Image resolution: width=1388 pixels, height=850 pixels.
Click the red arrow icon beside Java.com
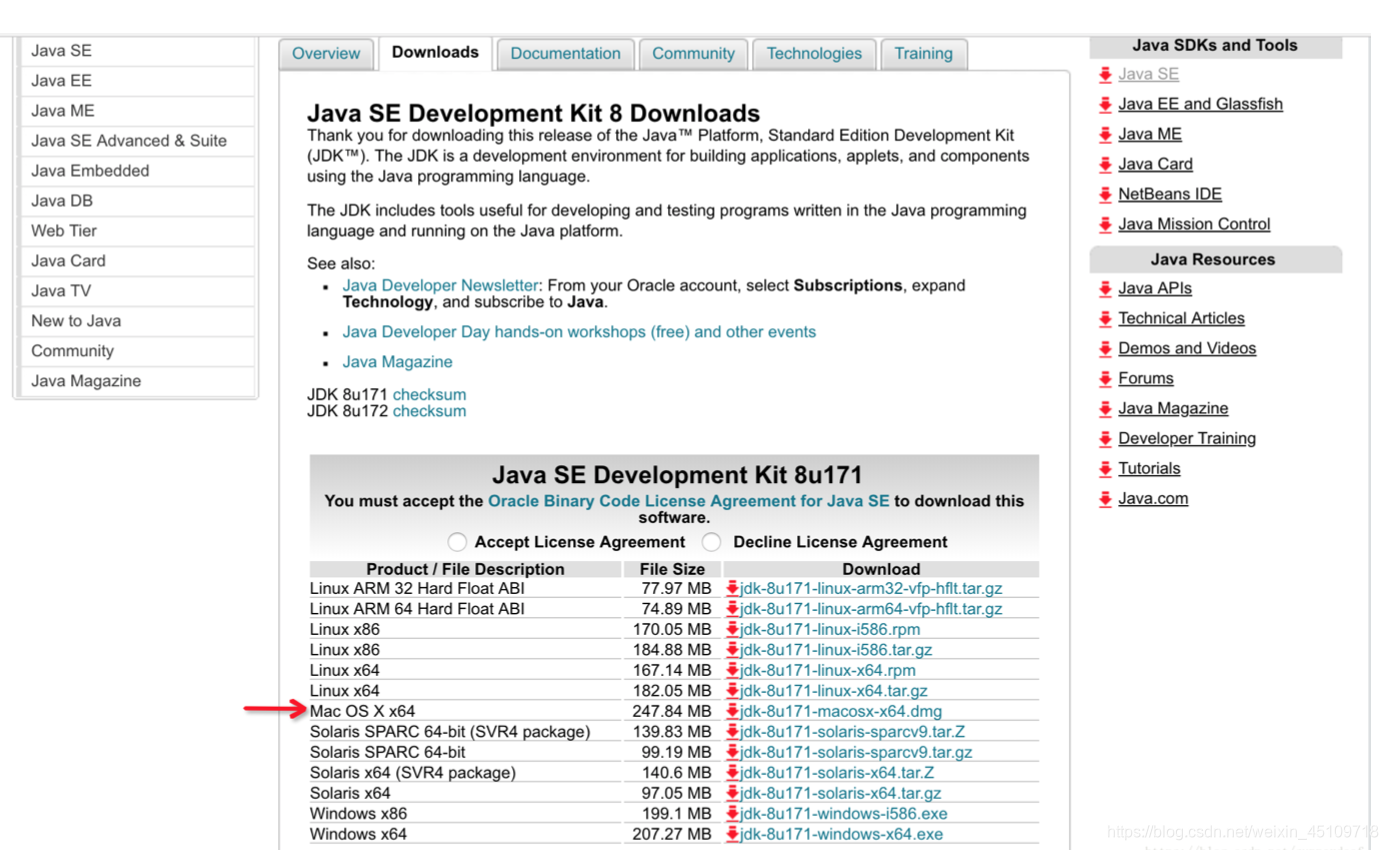point(1105,499)
